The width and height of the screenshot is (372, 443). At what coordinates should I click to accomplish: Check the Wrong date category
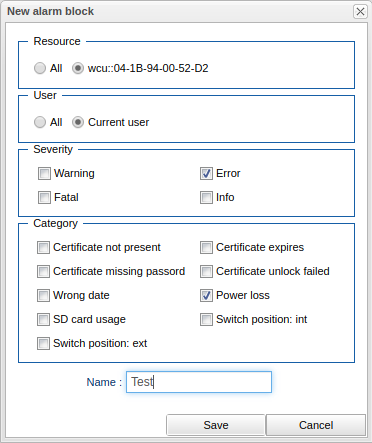[43, 295]
